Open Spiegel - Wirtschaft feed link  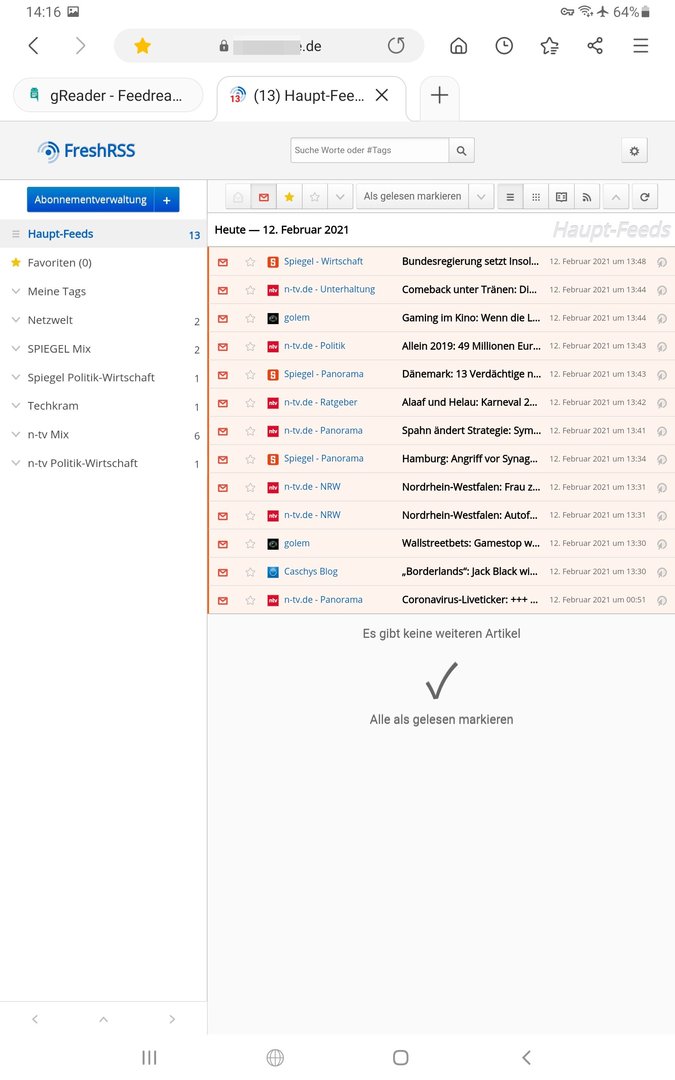(x=323, y=262)
